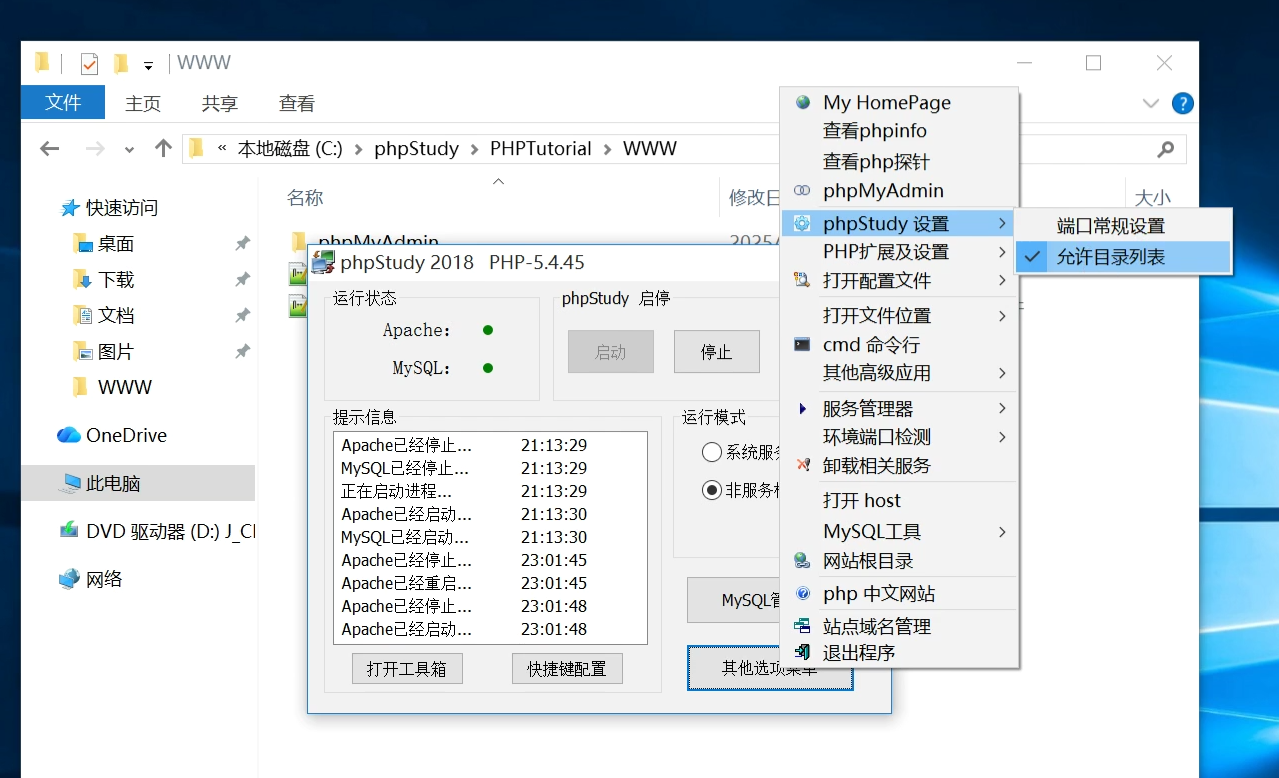
Task: Click the terminal icon beside cmd 命令行
Action: [802, 344]
